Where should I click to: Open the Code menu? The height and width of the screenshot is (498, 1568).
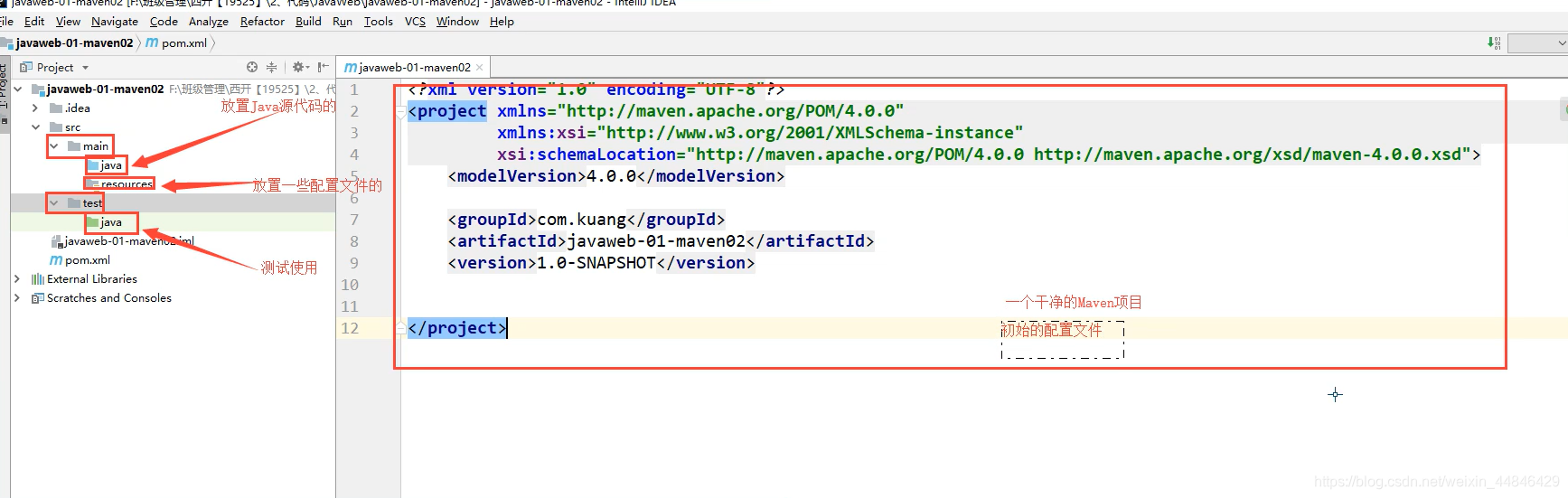tap(164, 21)
